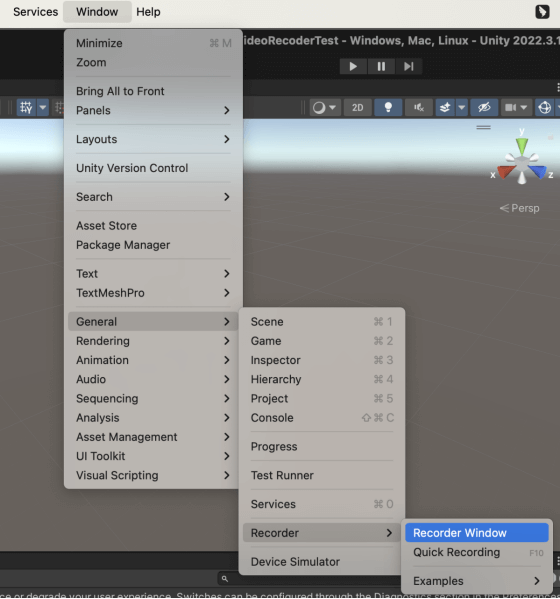Open draw mode shading sphere dropdown

tap(325, 108)
